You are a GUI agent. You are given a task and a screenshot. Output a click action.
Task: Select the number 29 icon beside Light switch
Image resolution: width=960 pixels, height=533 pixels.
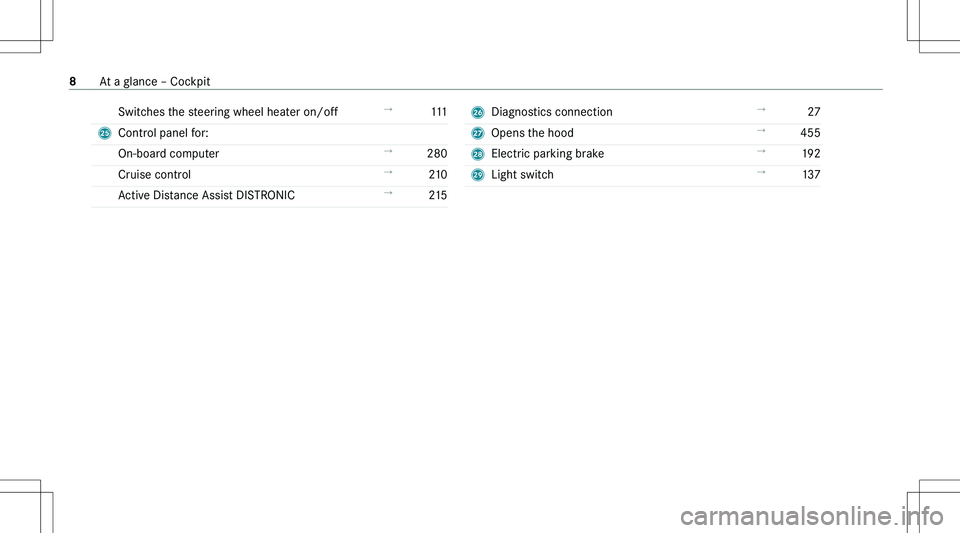[478, 175]
